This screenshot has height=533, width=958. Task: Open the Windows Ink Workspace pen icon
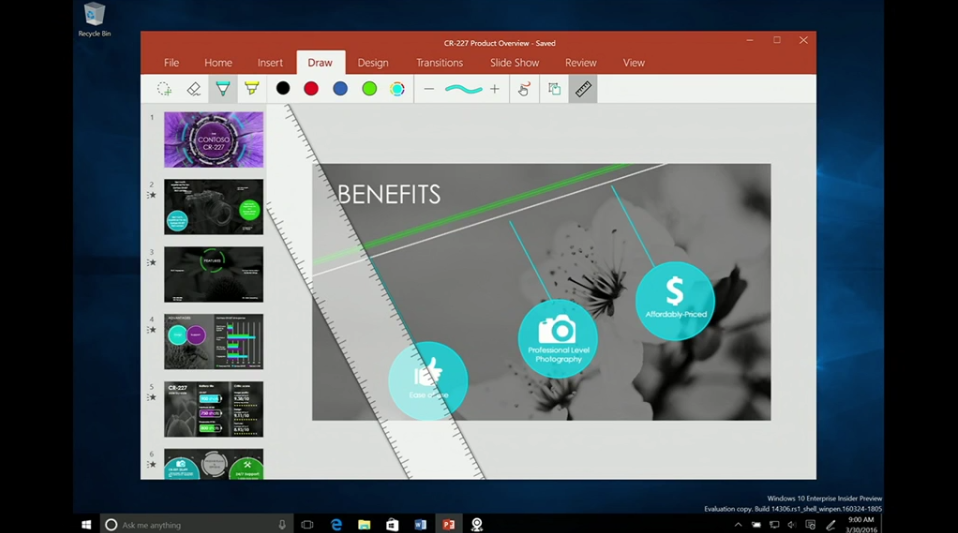[x=830, y=524]
